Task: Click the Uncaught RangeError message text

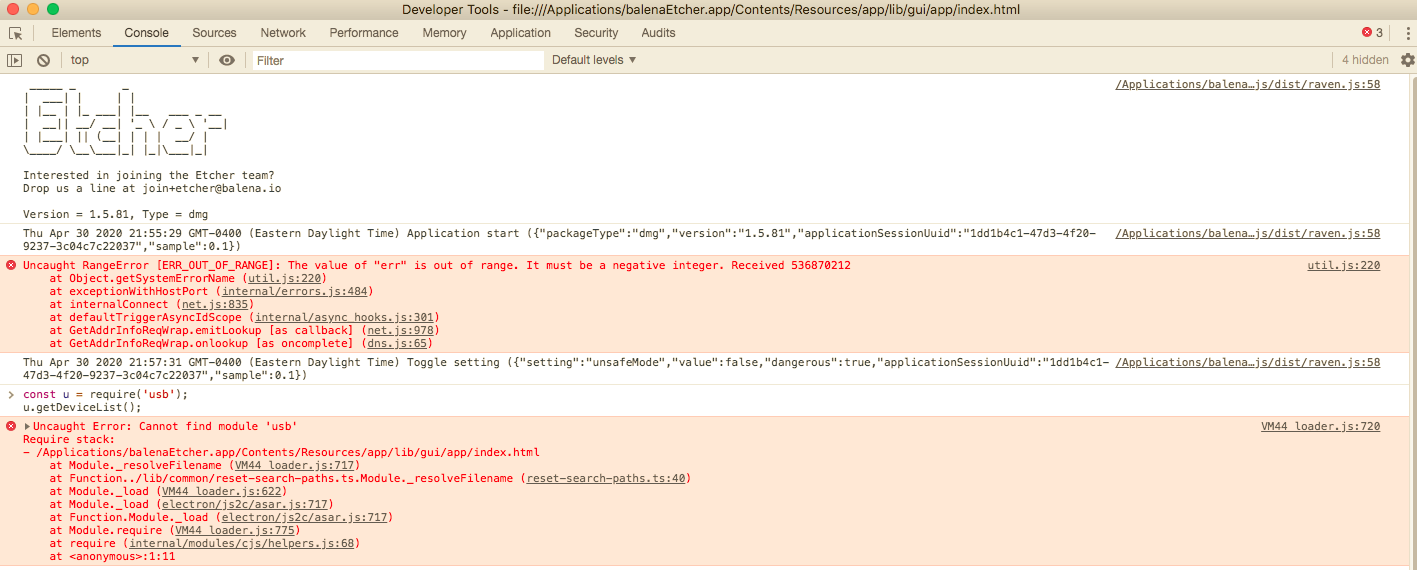Action: 437,265
